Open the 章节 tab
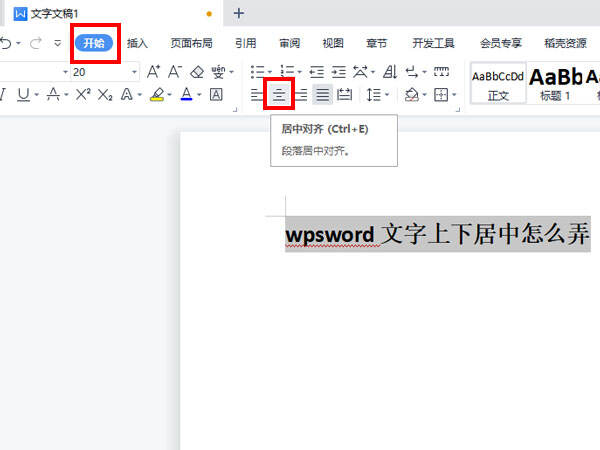The image size is (600, 450). 377,43
